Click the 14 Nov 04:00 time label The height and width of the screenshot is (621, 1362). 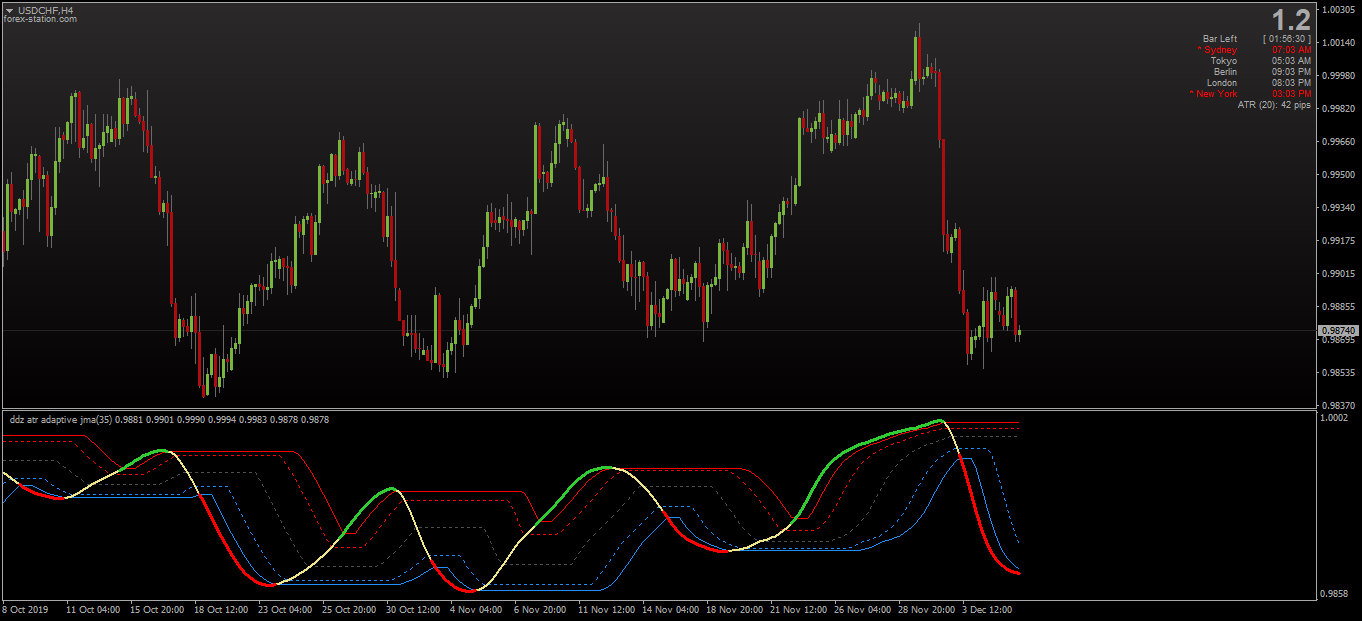[669, 609]
